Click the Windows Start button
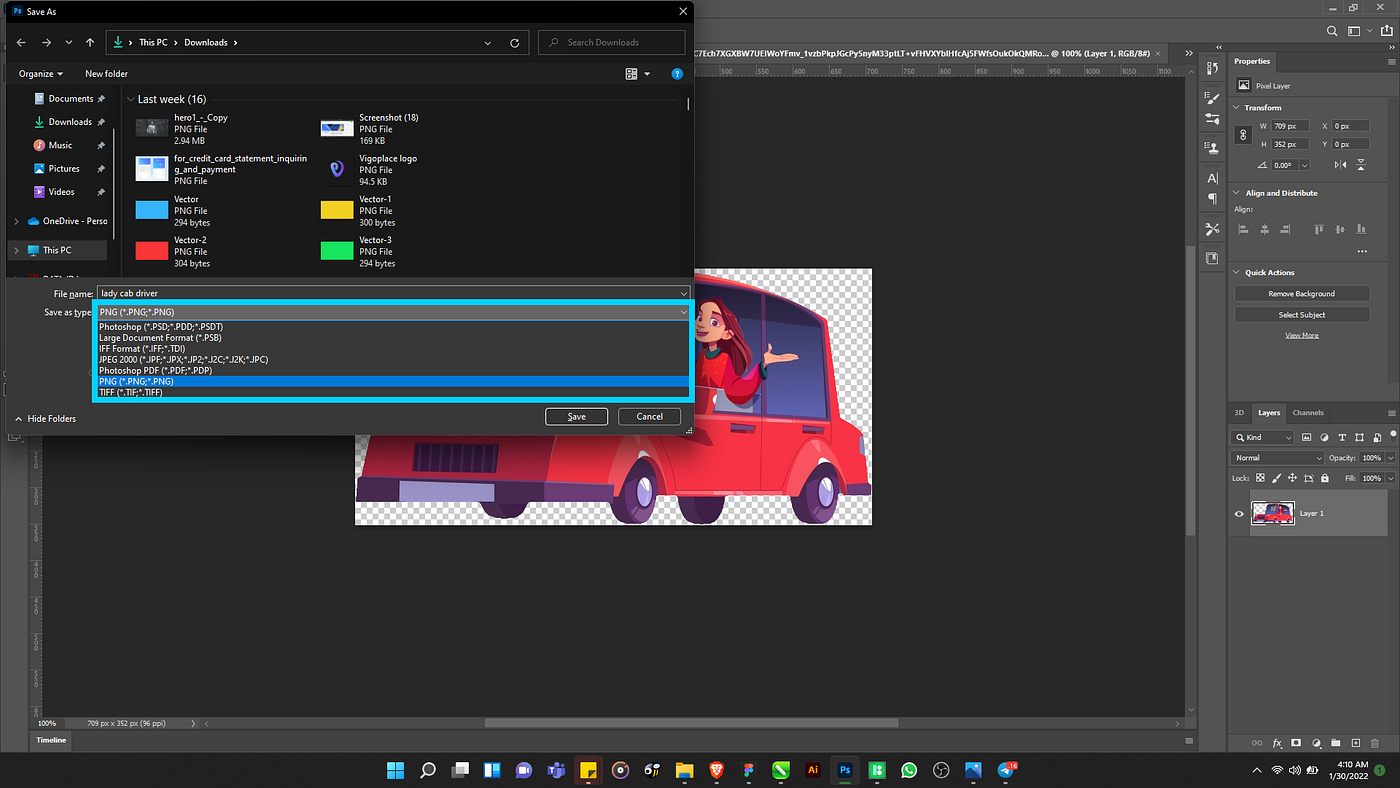The width and height of the screenshot is (1400, 788). pos(395,770)
